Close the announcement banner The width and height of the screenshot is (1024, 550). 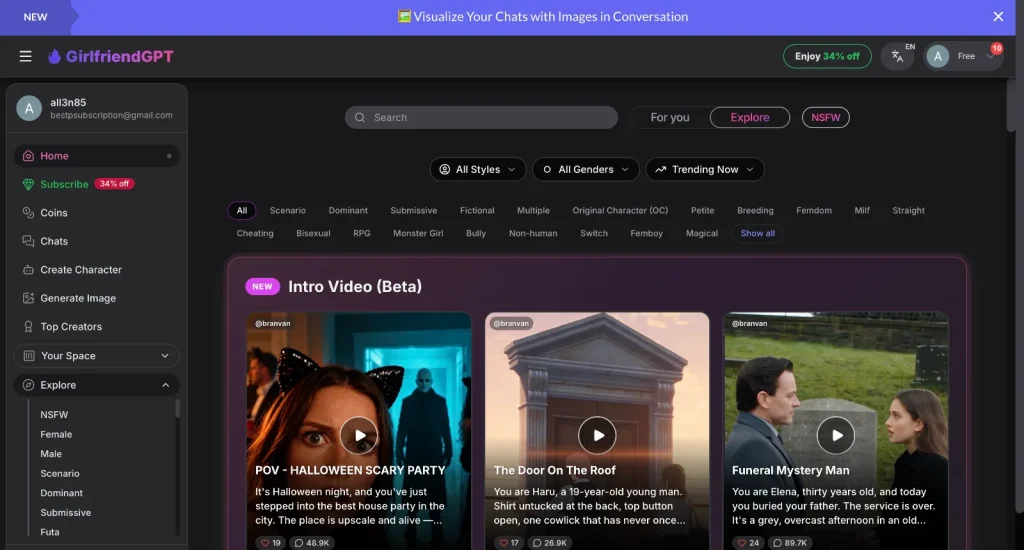tap(998, 17)
